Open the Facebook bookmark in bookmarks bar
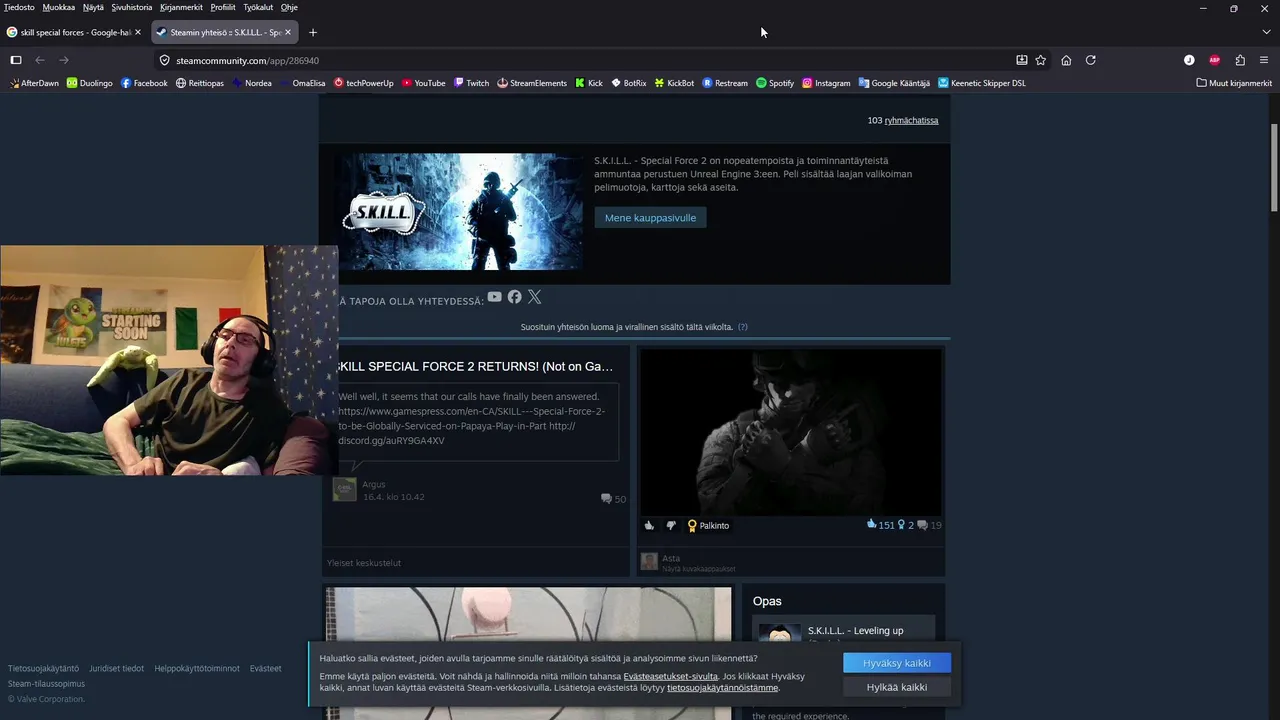 (144, 83)
